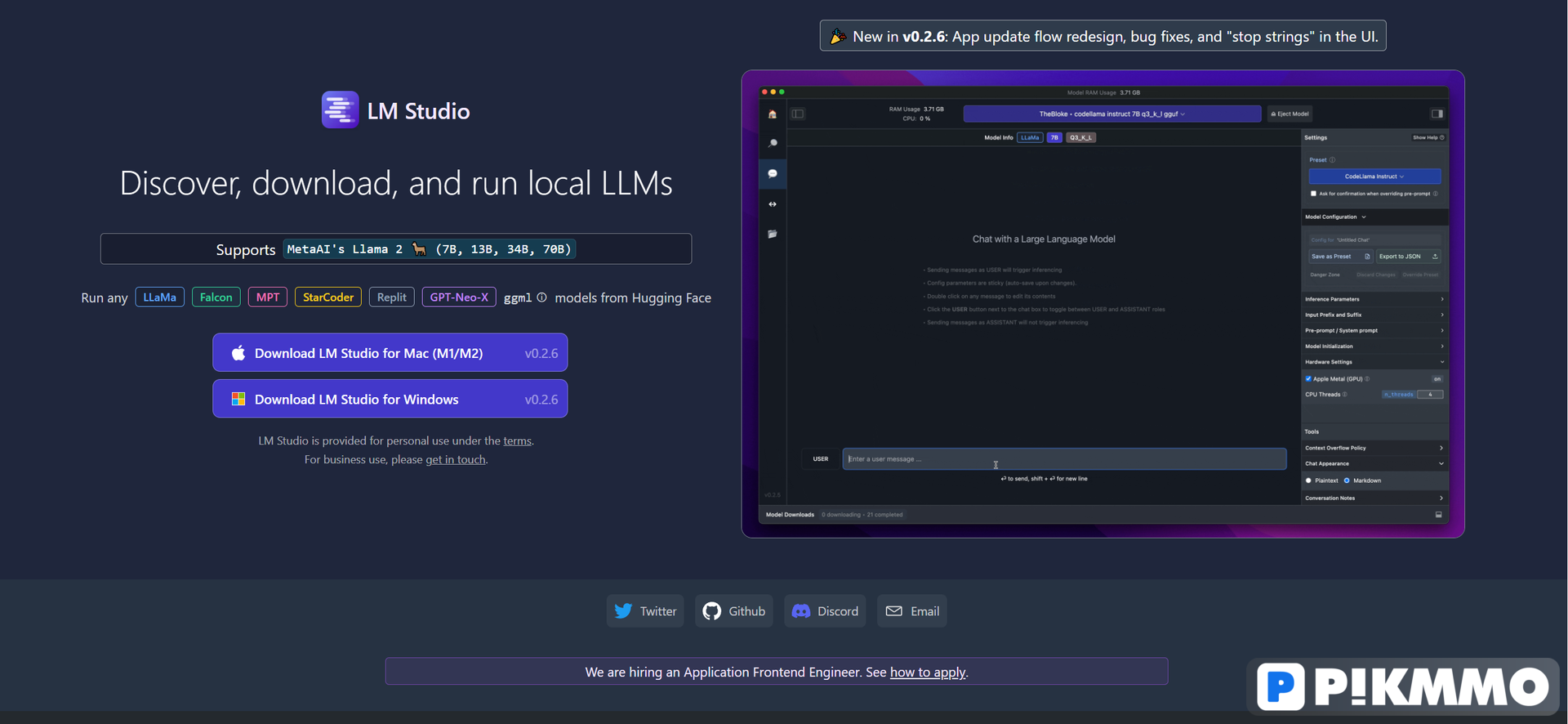1568x724 pixels.
Task: Click the Save as Preset button
Action: click(1341, 257)
